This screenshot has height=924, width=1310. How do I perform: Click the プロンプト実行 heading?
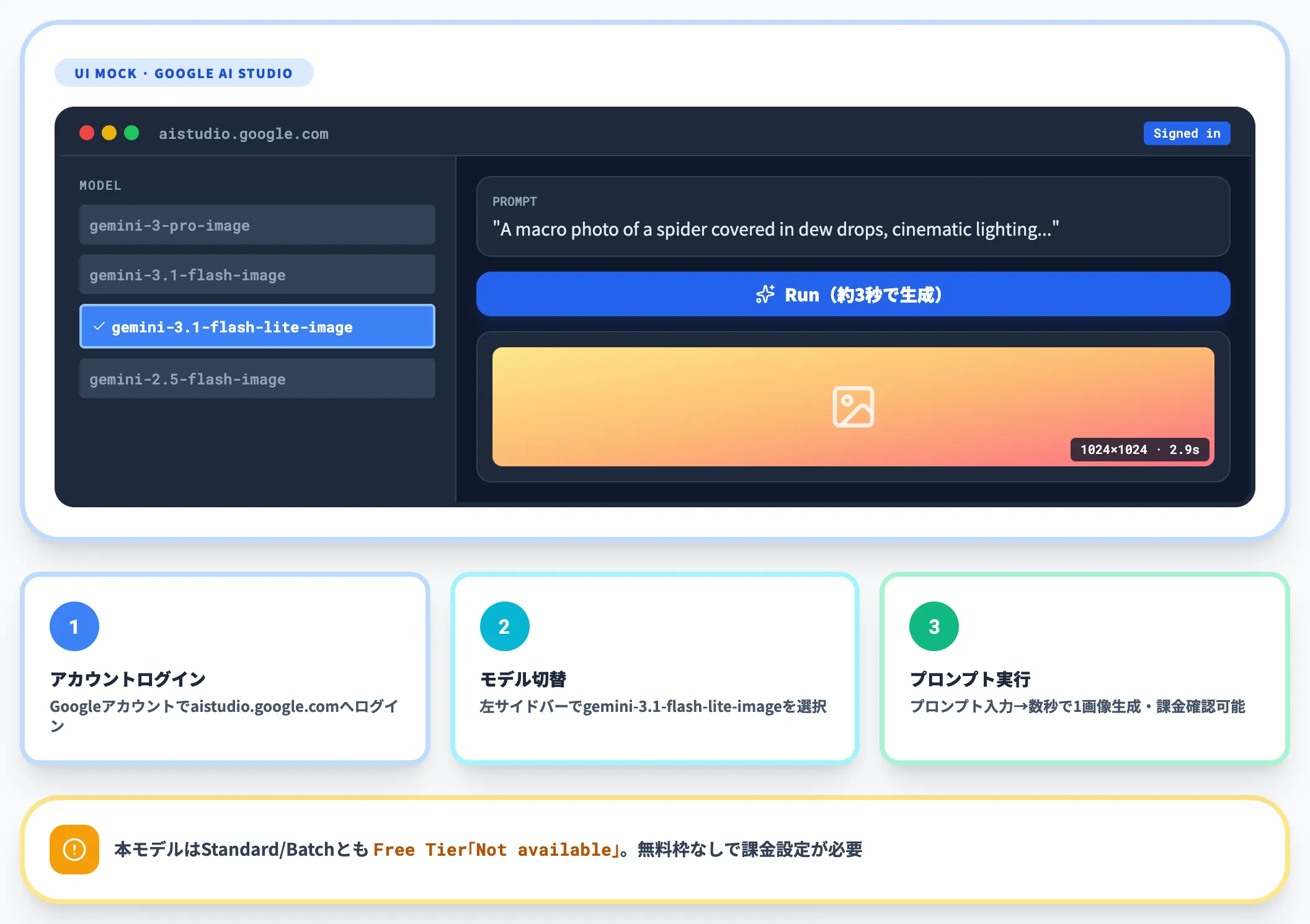tap(970, 679)
